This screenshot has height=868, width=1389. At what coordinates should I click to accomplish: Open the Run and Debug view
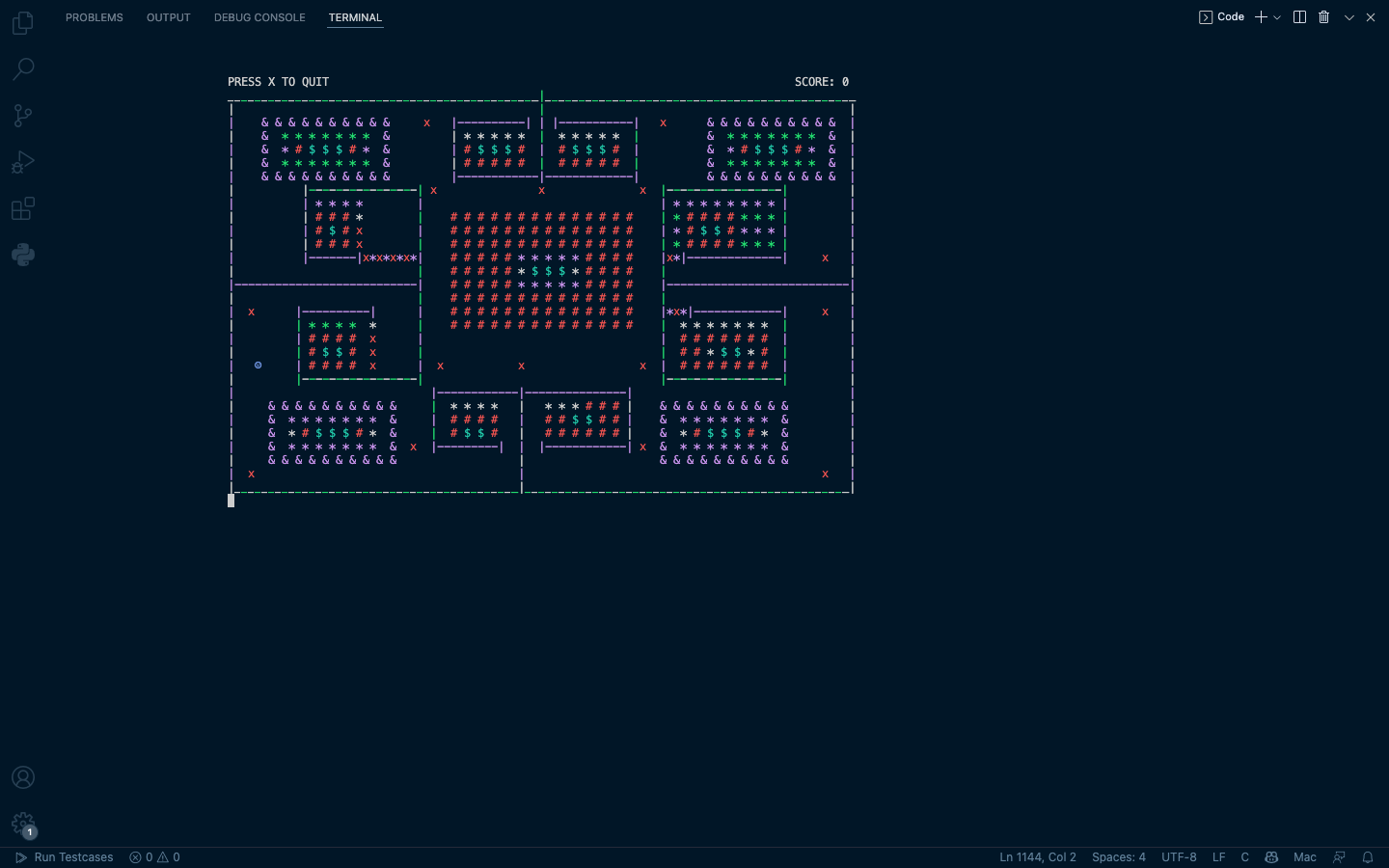23,162
